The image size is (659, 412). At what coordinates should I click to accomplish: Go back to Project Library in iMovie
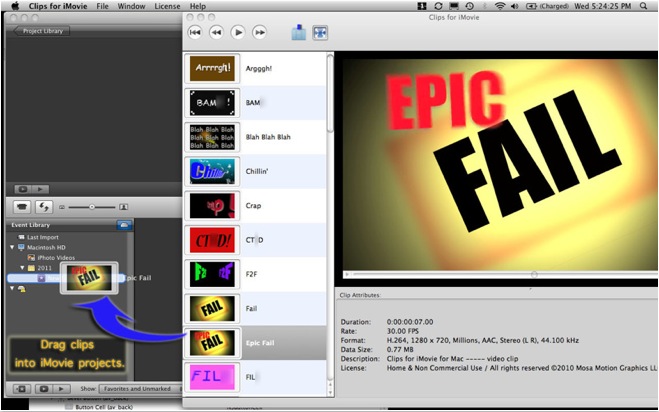[41, 31]
